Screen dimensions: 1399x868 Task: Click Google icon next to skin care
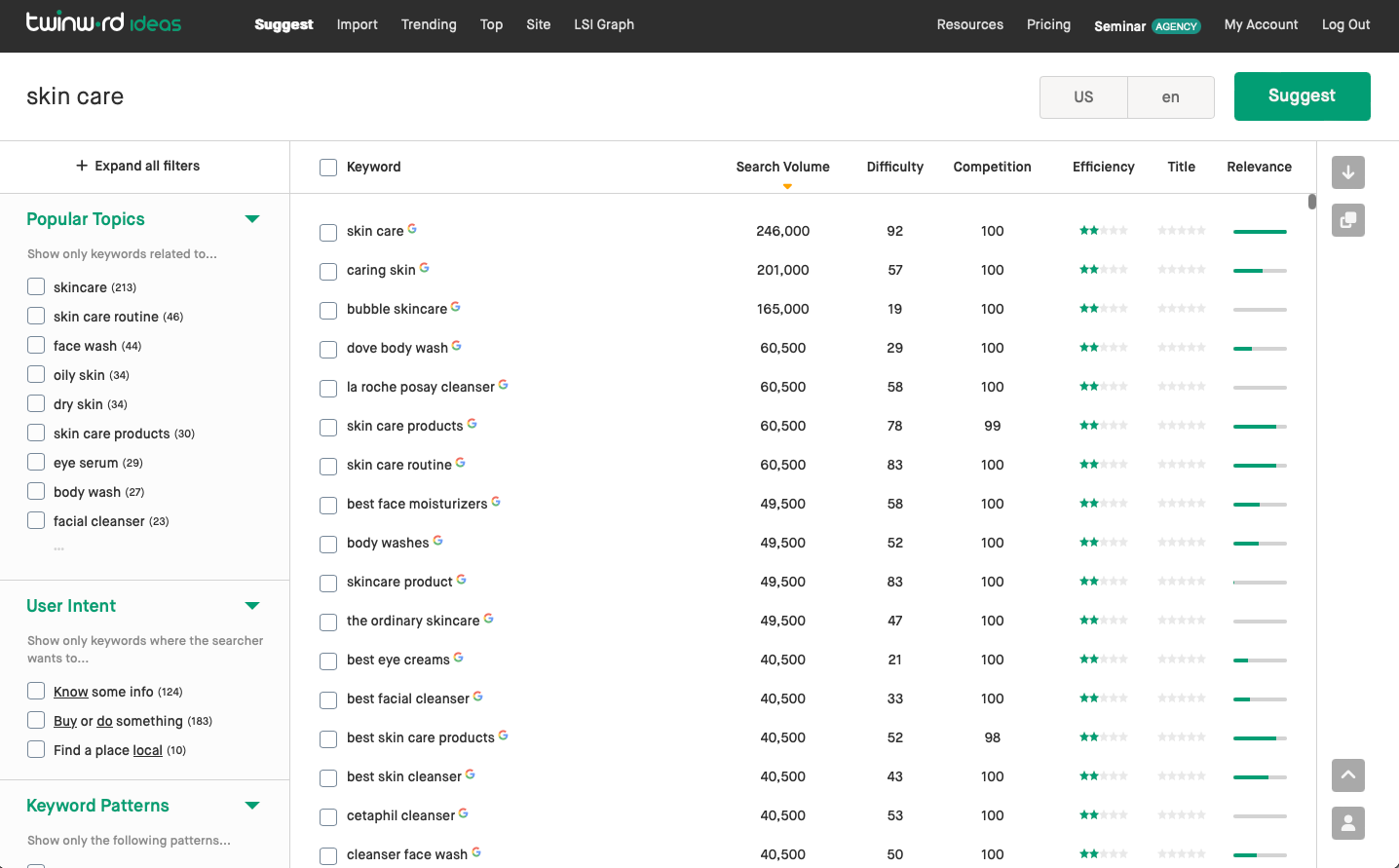pos(412,229)
